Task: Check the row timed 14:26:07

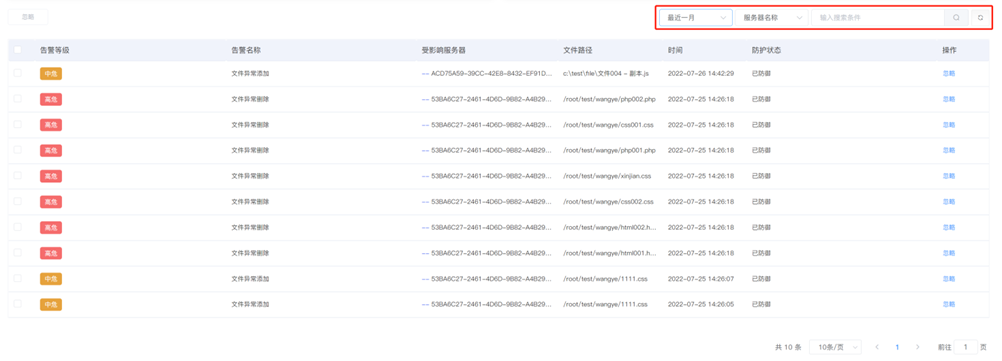Action: [x=17, y=279]
